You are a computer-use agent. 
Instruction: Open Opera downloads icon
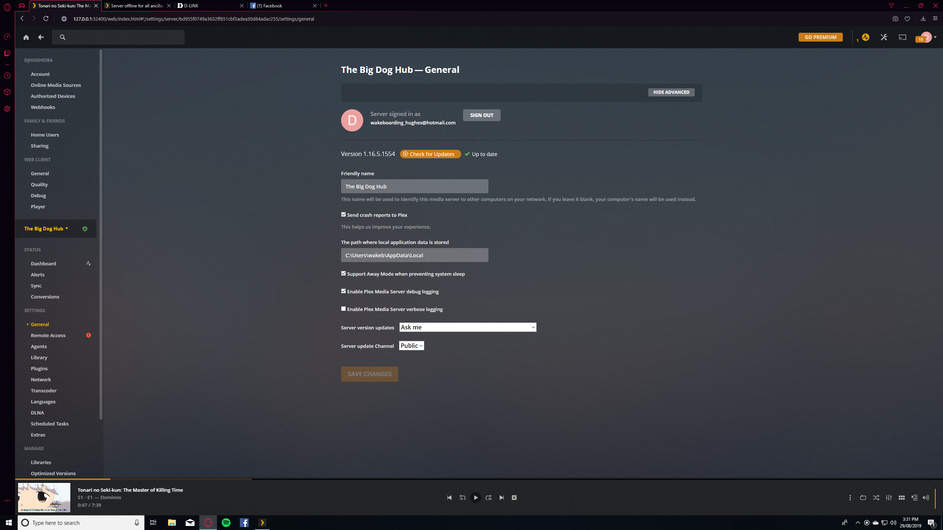(923, 19)
